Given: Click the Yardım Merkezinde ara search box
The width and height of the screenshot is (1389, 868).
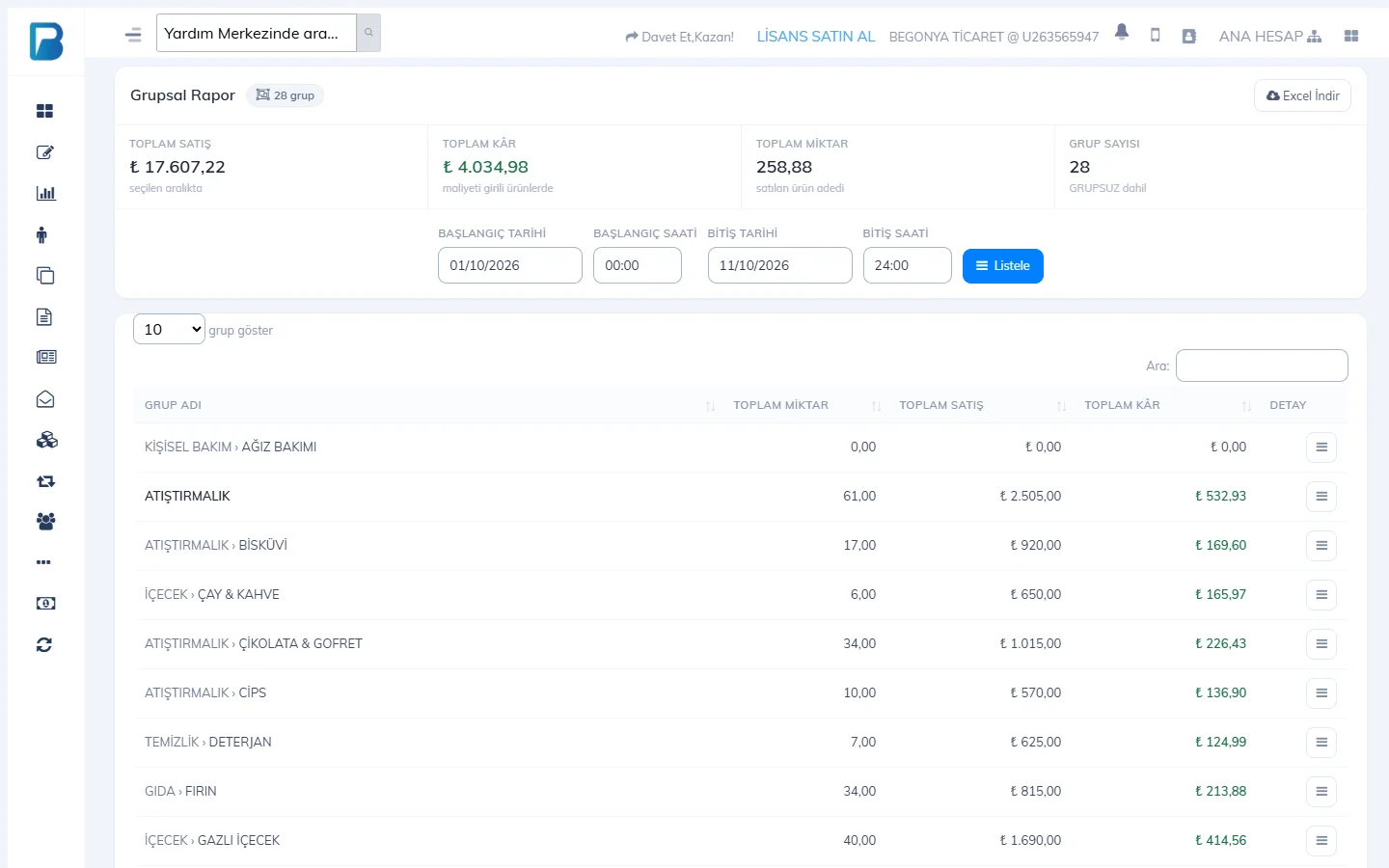Looking at the screenshot, I should 257,33.
